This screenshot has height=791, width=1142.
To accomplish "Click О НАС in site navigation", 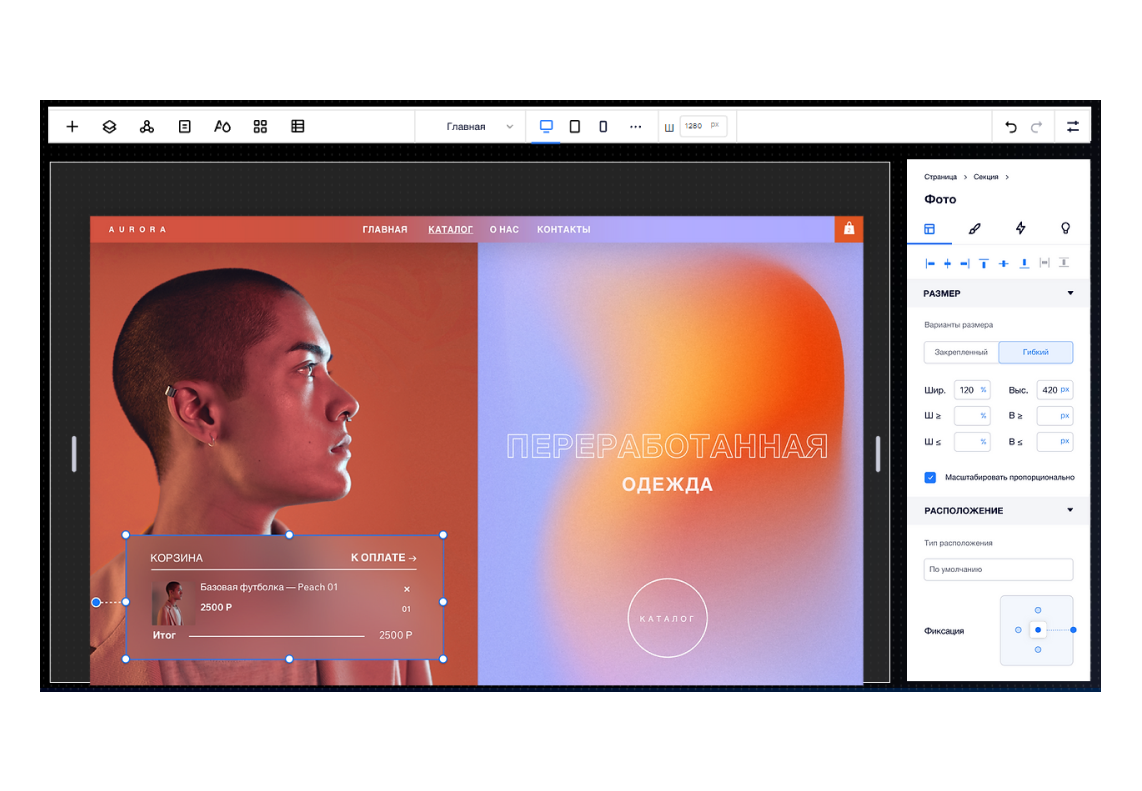I will tap(504, 229).
